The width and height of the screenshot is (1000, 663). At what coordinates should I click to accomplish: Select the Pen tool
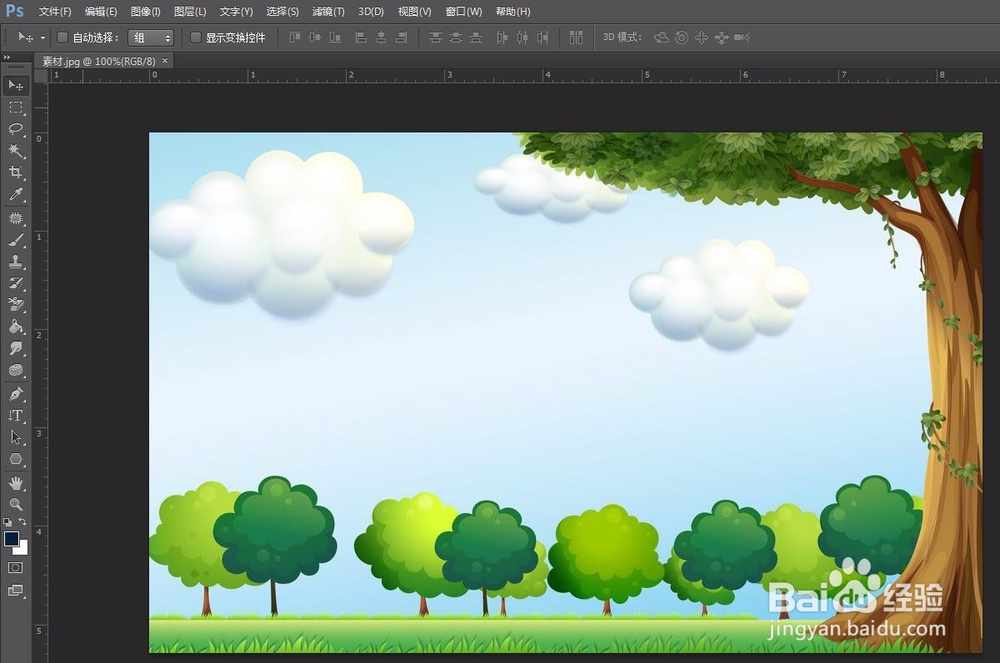click(15, 394)
